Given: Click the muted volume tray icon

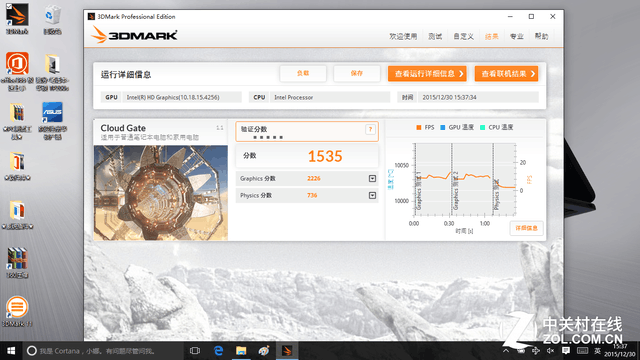Looking at the screenshot, I should 551,351.
